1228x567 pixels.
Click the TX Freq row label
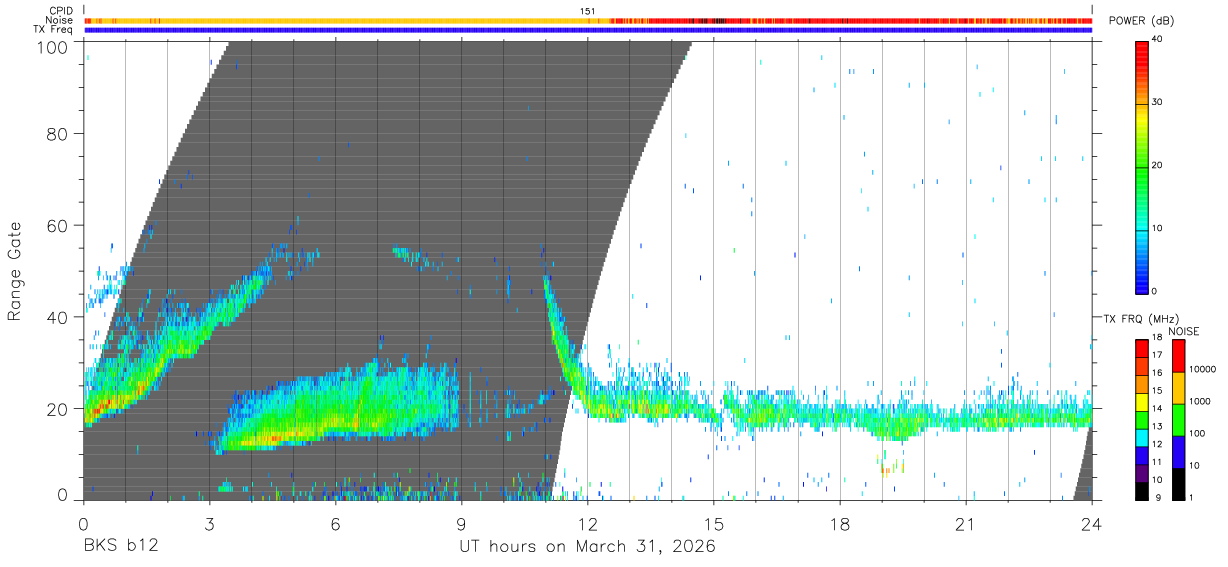point(53,30)
